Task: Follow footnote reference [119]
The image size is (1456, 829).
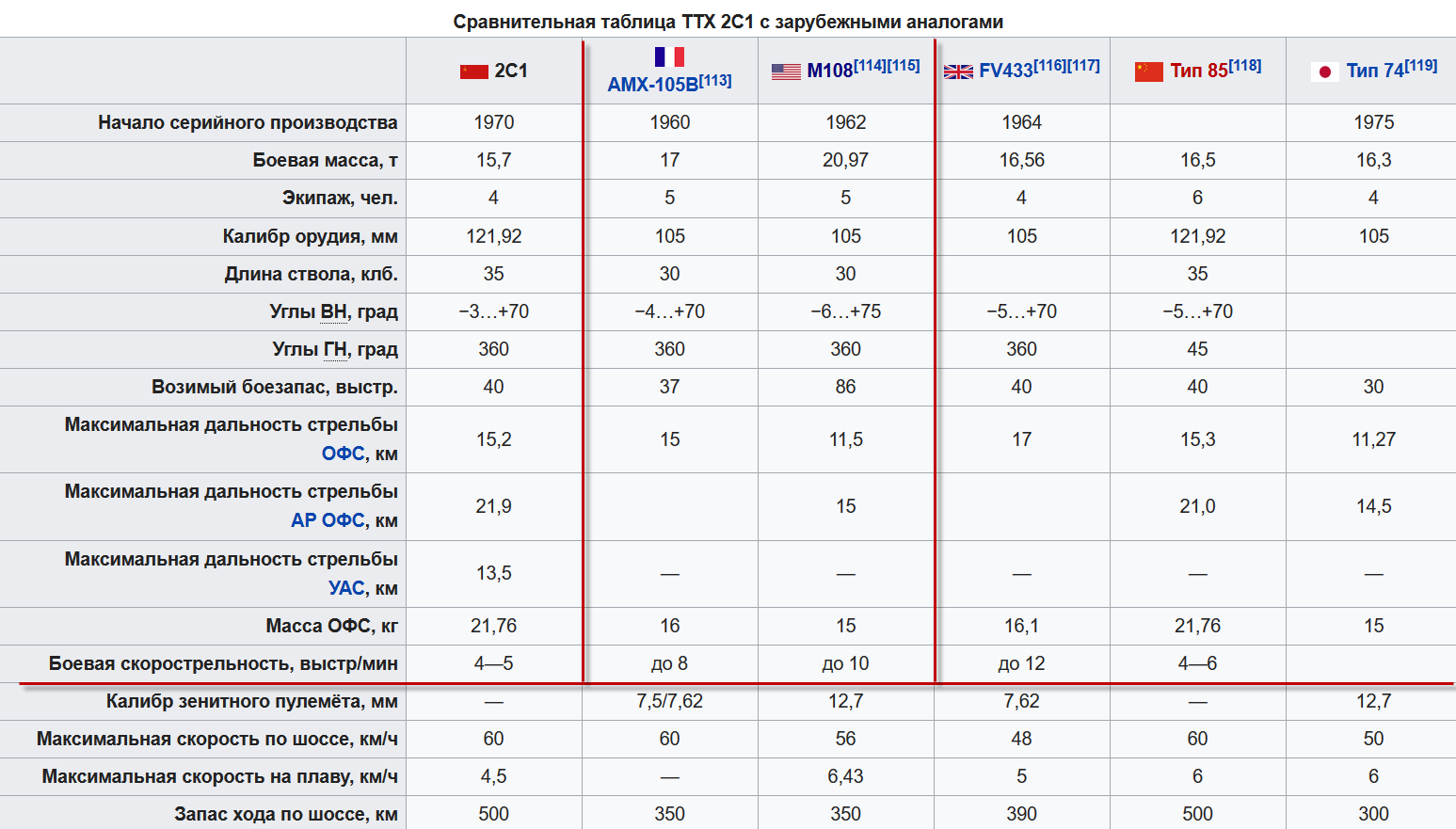Action: point(1421,66)
